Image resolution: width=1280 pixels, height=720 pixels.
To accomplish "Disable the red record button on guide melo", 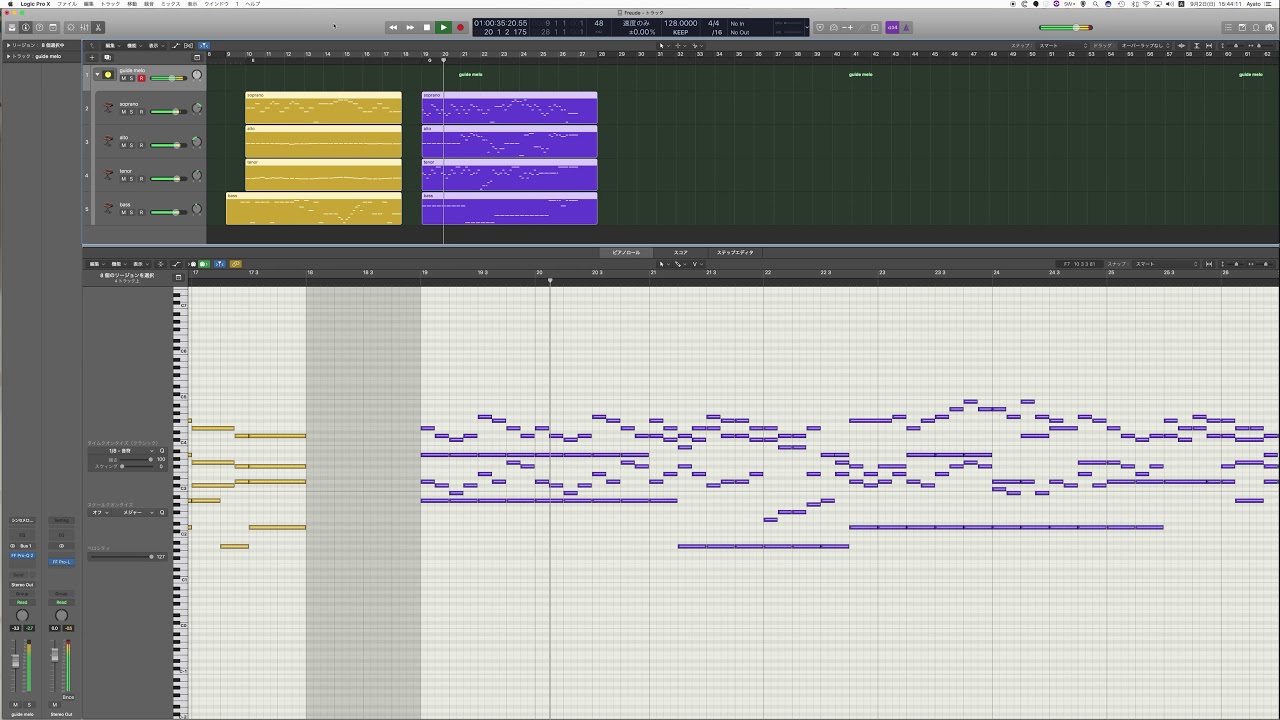I will click(x=141, y=78).
